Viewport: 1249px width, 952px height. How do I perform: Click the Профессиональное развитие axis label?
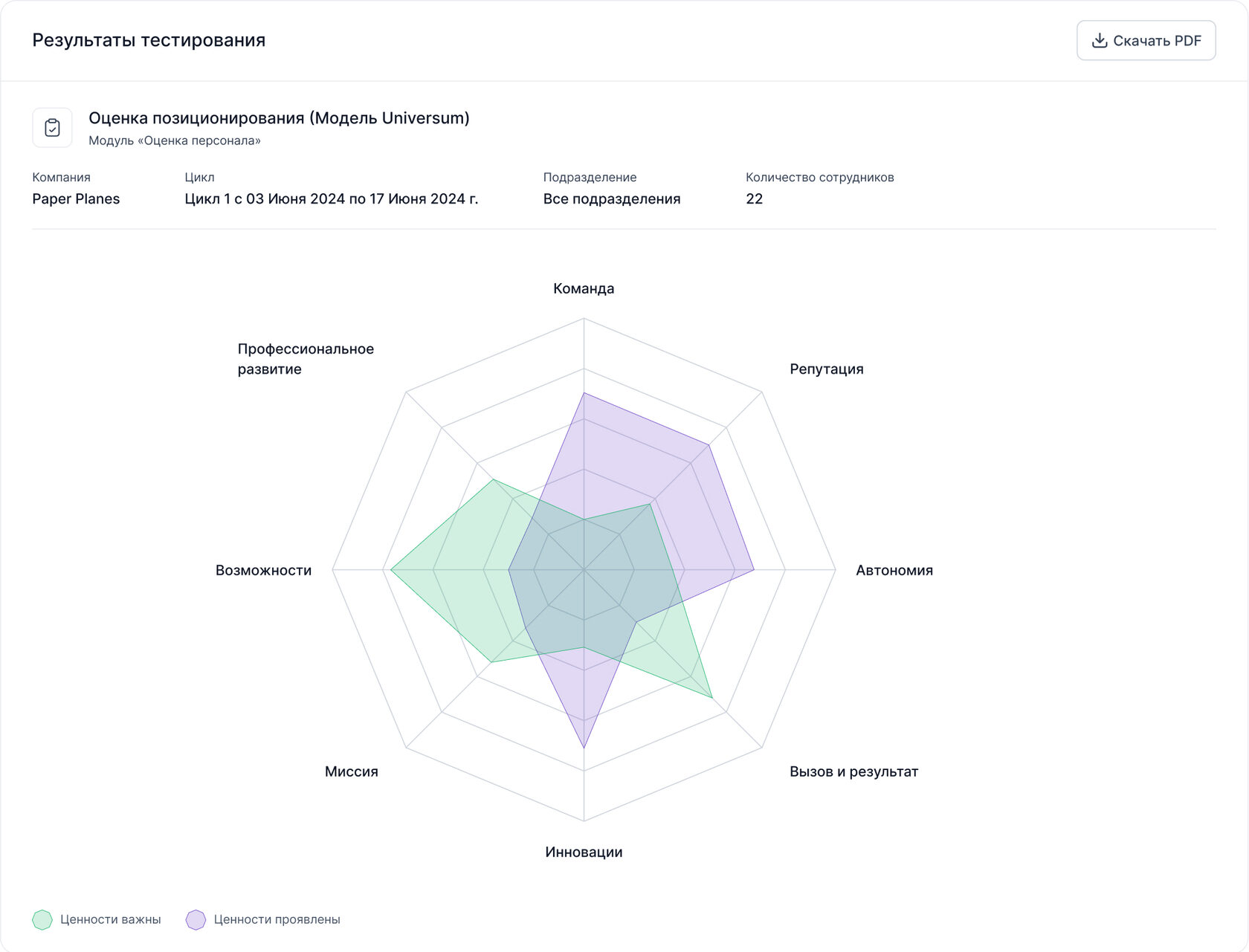(306, 359)
